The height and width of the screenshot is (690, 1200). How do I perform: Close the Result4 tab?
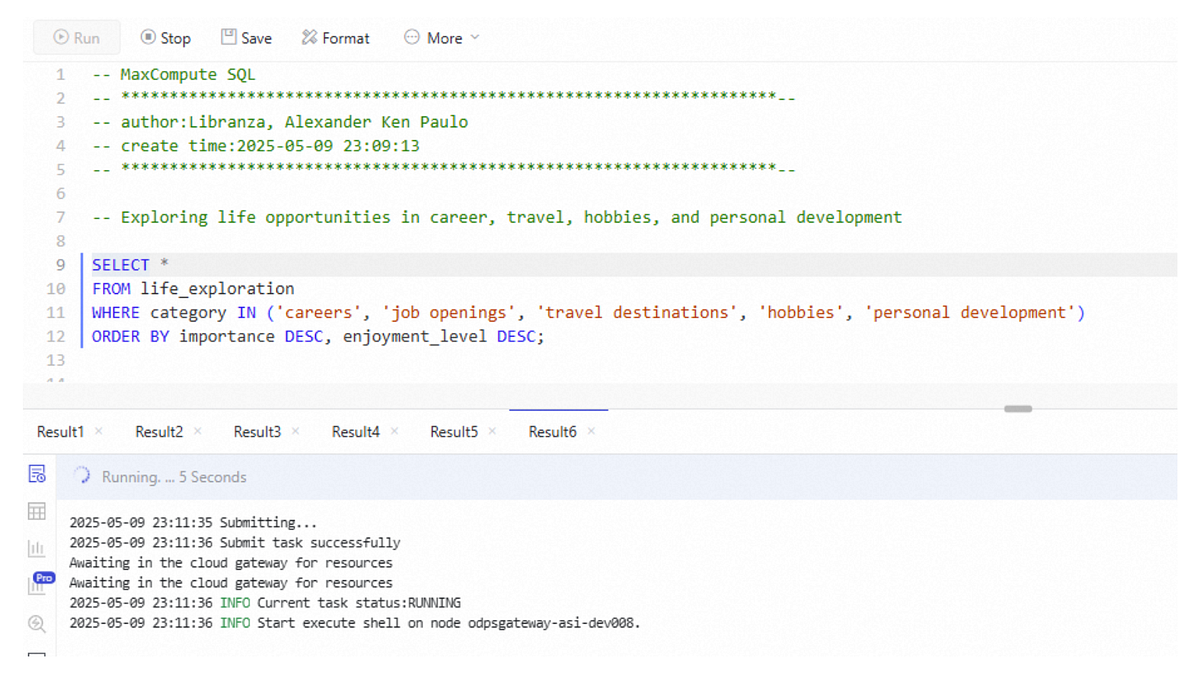[394, 432]
